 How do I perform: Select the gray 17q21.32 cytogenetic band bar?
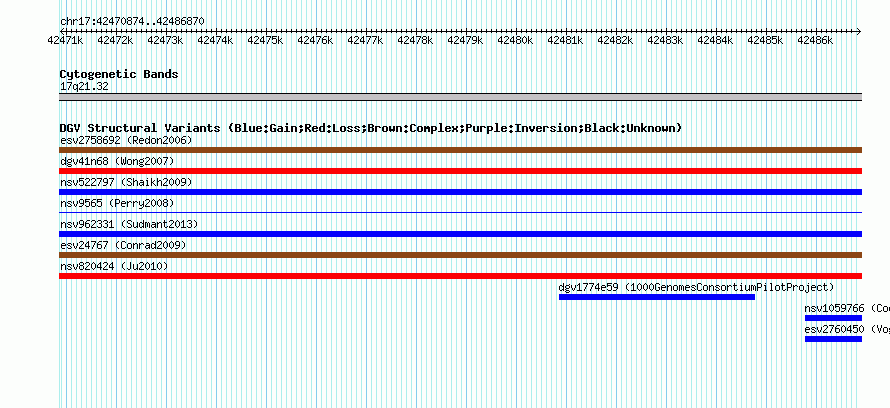pyautogui.click(x=460, y=97)
